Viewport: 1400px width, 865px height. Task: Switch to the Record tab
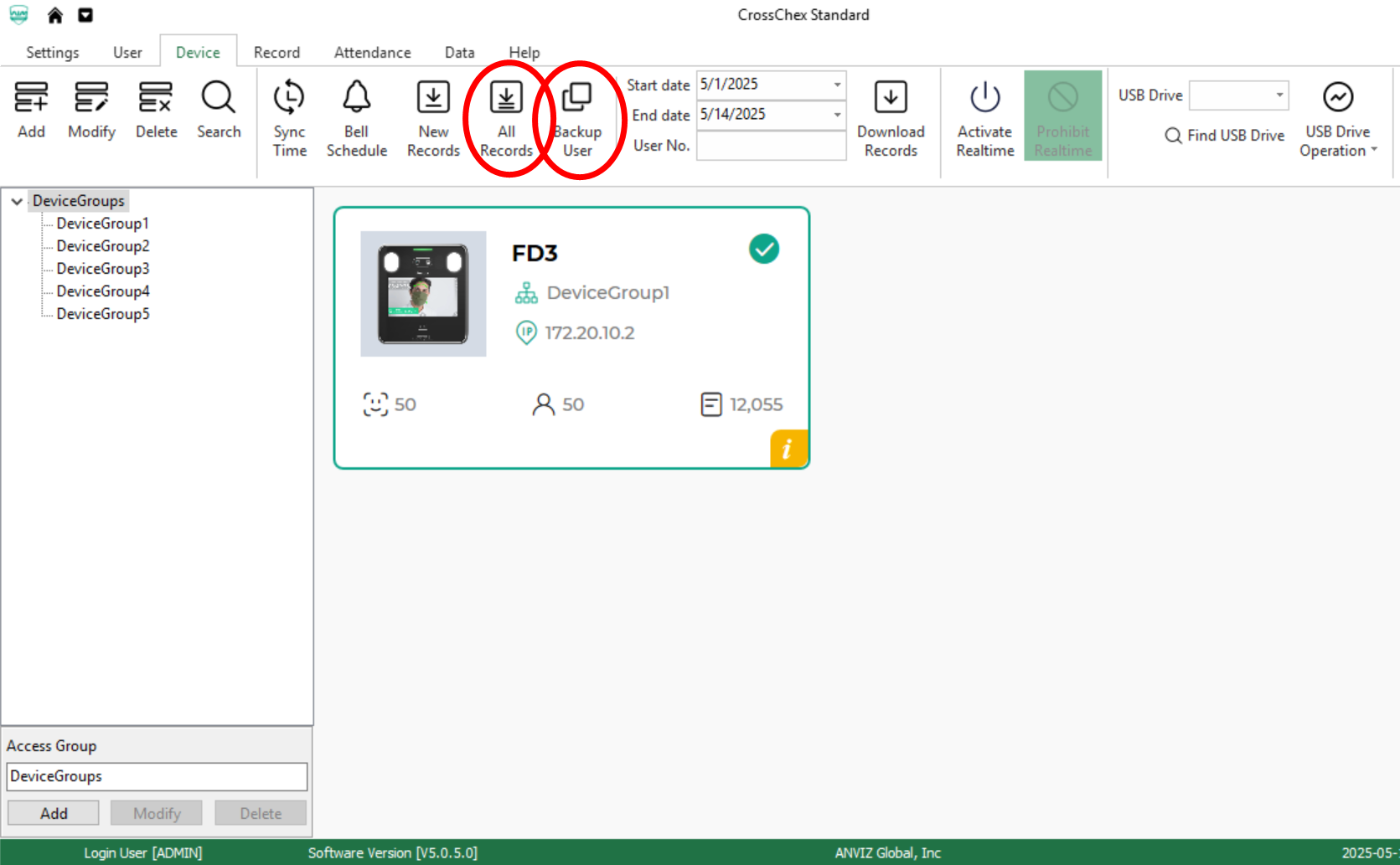pos(276,52)
